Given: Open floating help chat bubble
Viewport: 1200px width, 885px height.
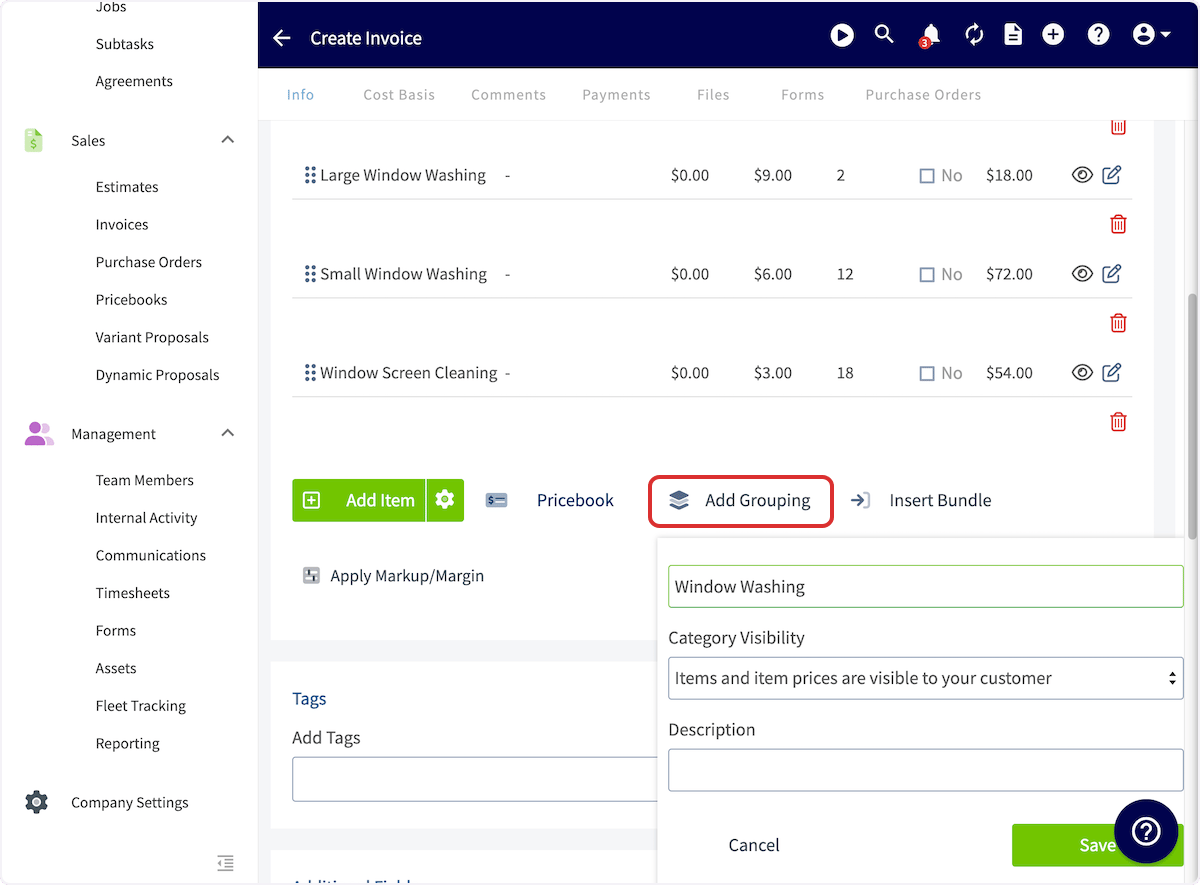Looking at the screenshot, I should coord(1146,831).
